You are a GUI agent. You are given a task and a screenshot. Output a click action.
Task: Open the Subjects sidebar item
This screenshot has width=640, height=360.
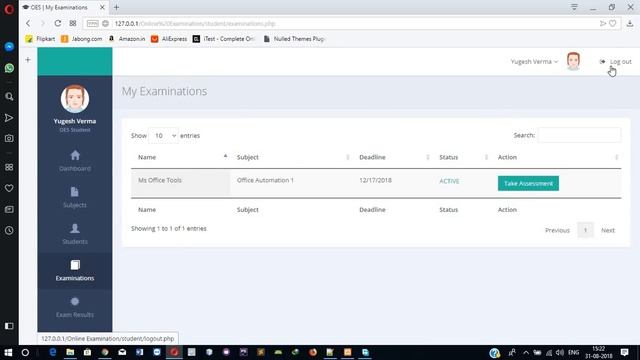click(75, 198)
